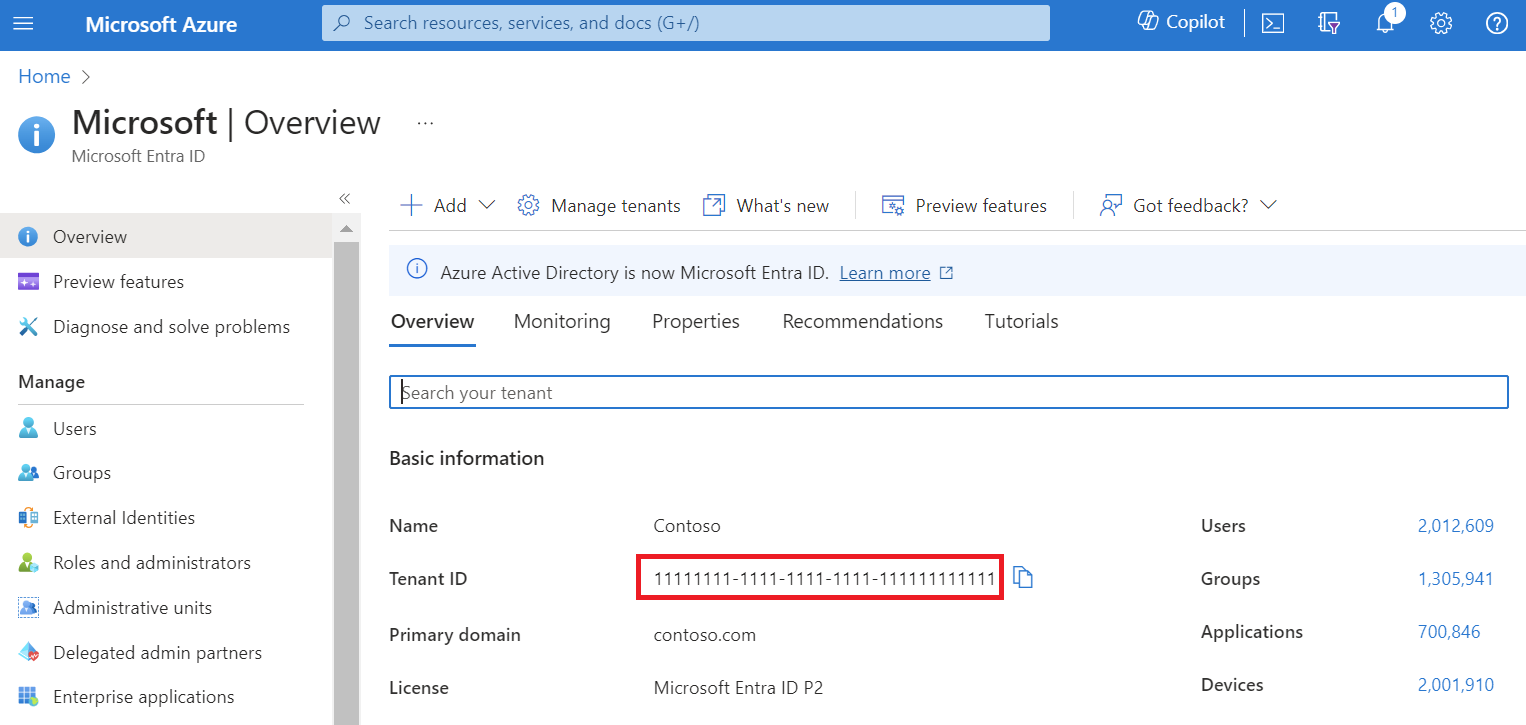The width and height of the screenshot is (1526, 725).
Task: Switch to the Tutorials tab
Action: (1021, 321)
